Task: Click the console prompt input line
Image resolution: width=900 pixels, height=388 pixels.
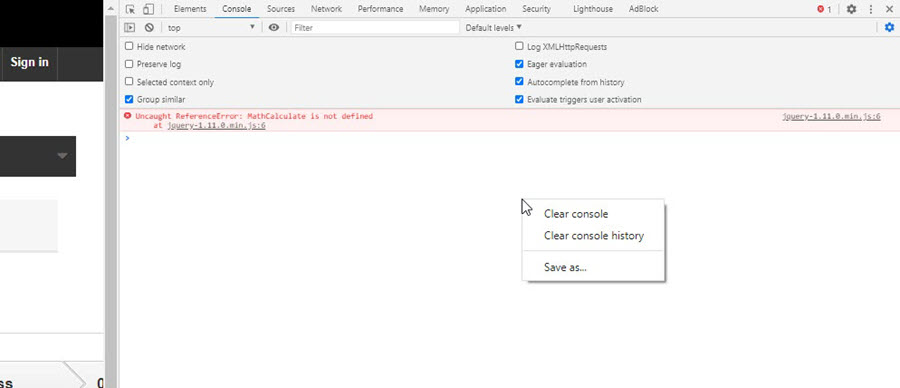Action: (x=509, y=138)
